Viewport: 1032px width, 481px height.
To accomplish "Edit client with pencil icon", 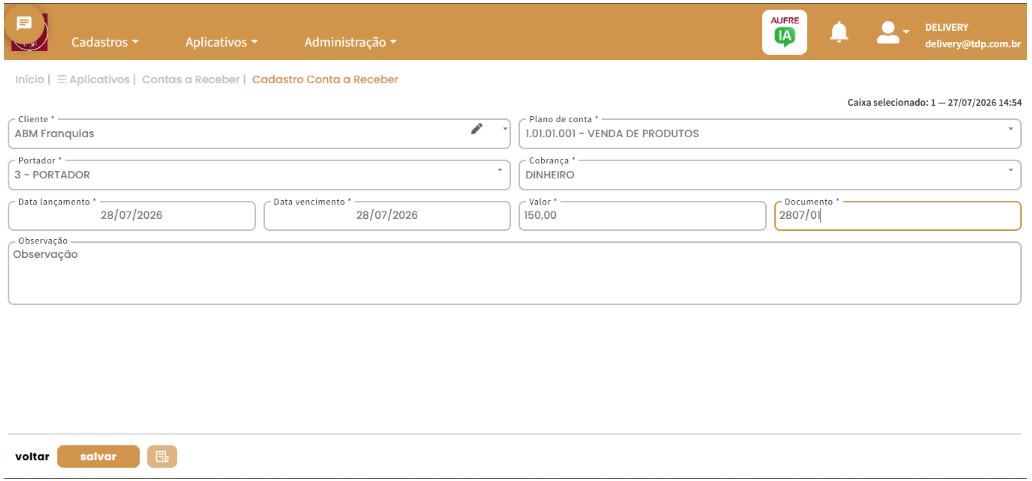I will (477, 129).
